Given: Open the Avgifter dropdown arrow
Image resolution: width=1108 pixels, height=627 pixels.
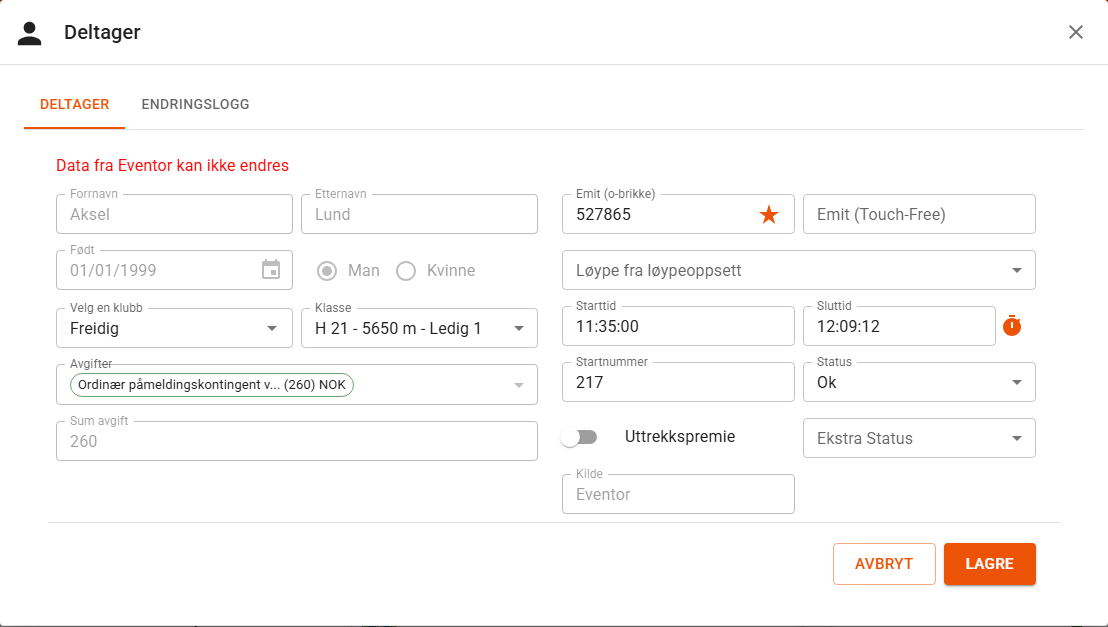Looking at the screenshot, I should pos(519,385).
